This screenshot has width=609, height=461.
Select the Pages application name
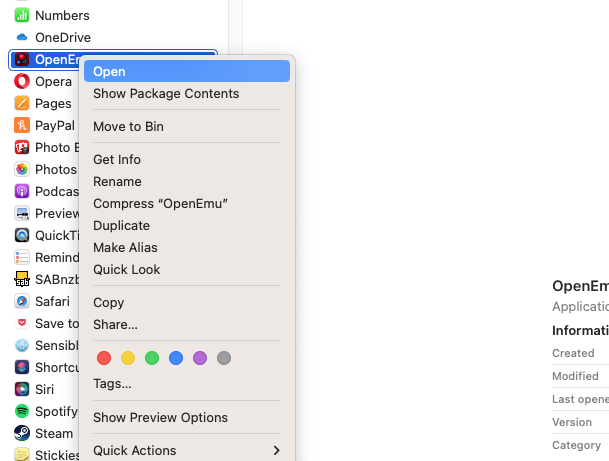[x=53, y=104]
